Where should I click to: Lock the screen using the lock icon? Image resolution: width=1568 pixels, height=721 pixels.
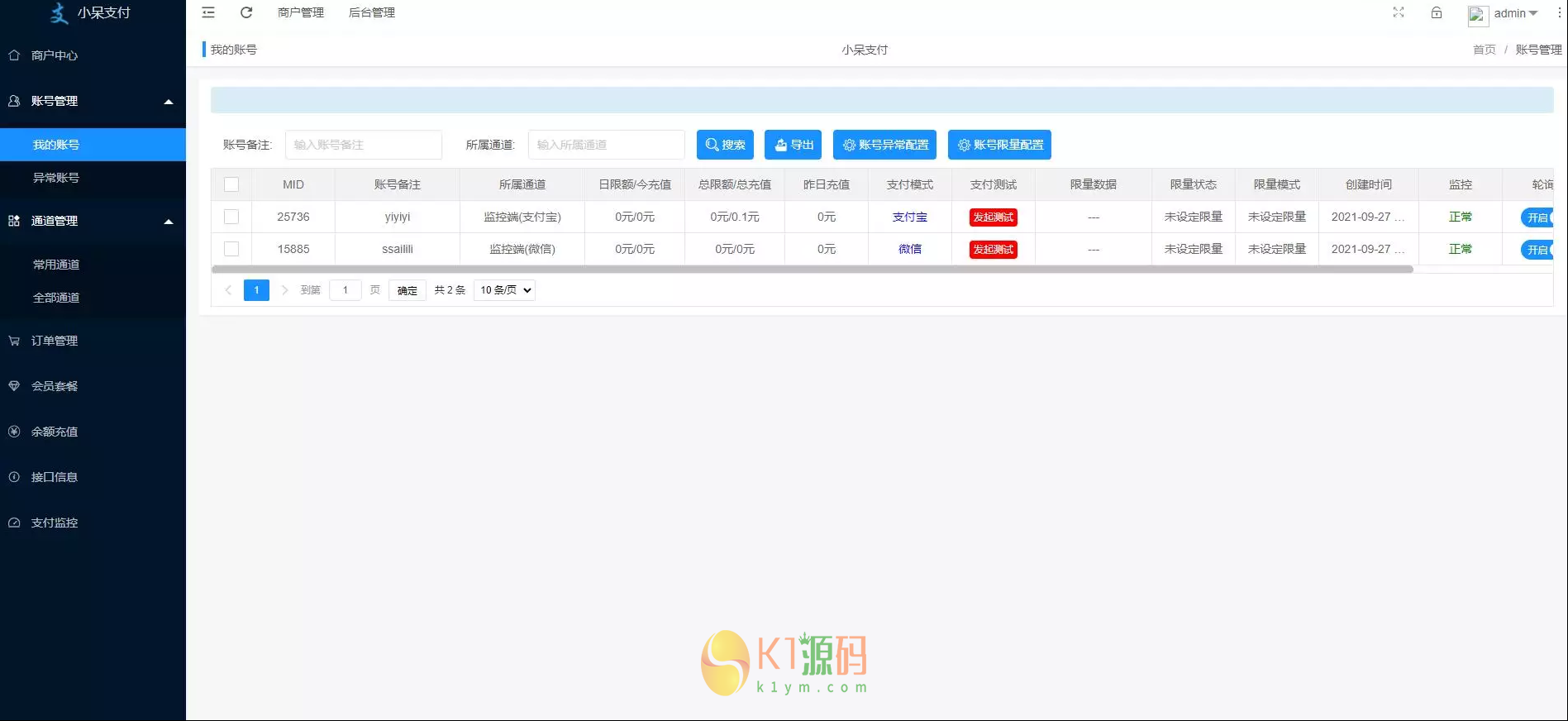pos(1437,12)
